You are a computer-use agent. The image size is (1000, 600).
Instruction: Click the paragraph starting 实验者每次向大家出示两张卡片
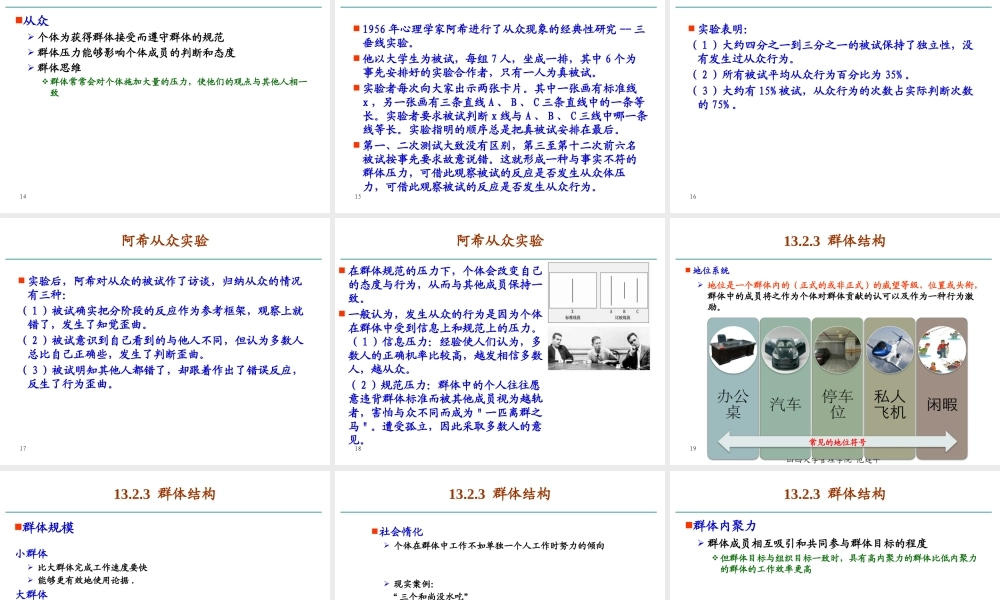(504, 108)
